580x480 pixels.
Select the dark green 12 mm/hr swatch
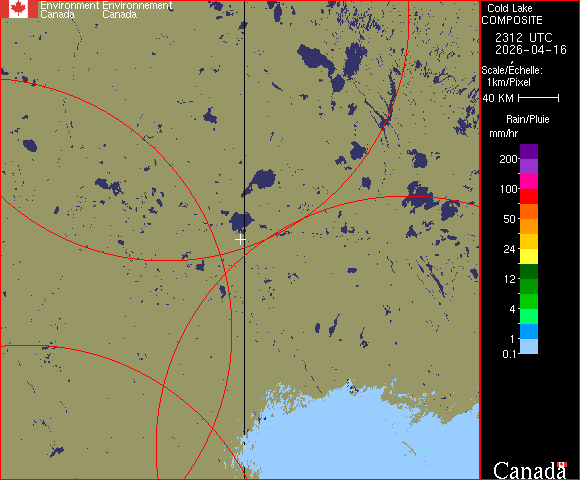529,272
